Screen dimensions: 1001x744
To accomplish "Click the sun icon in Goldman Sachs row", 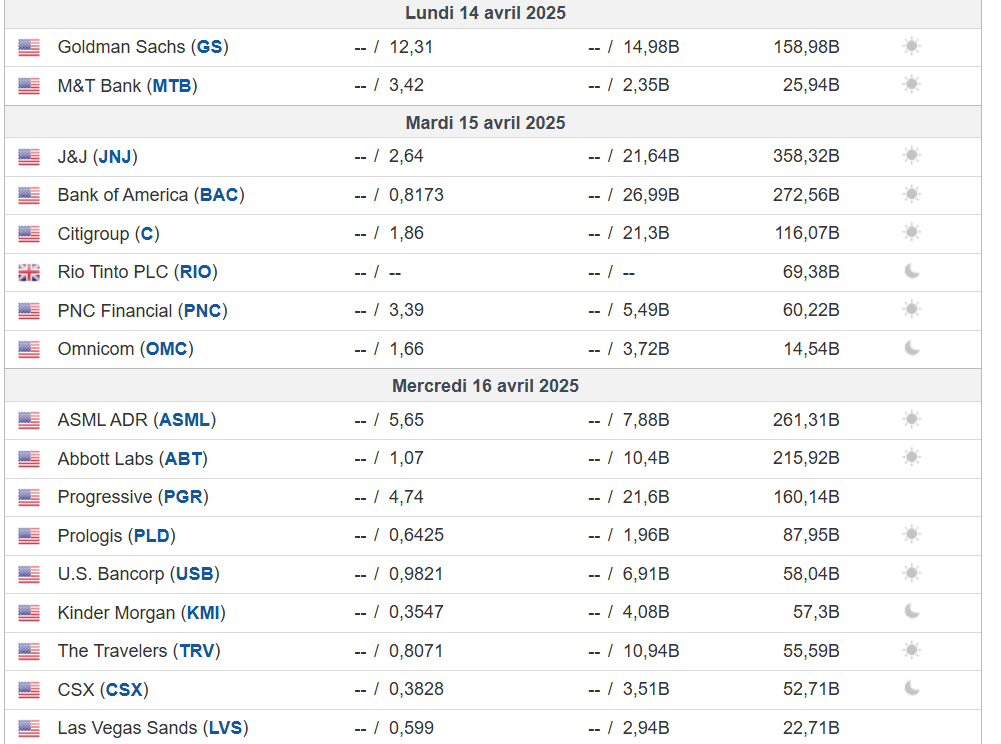I will pos(911,46).
